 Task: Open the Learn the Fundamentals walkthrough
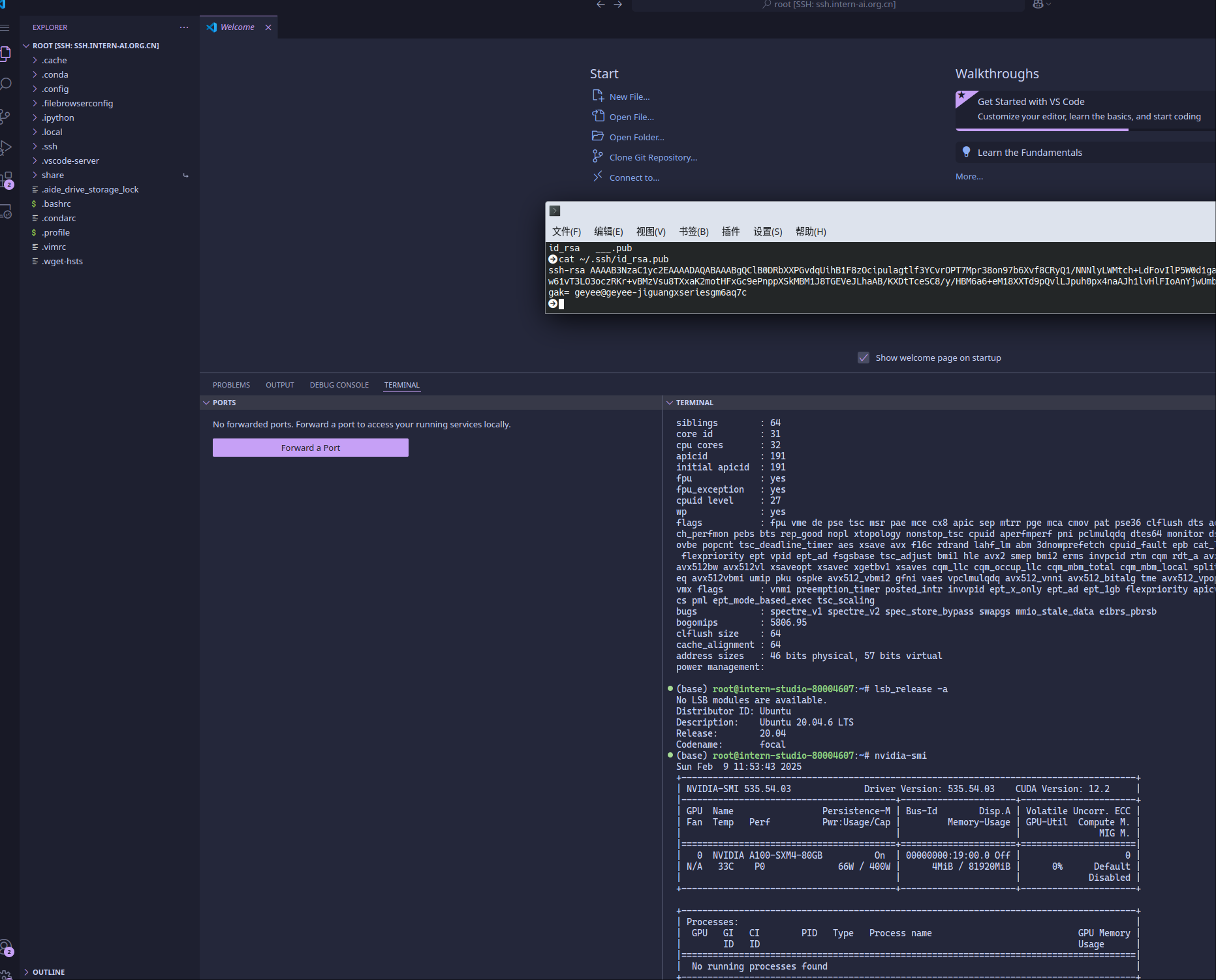coord(1085,153)
